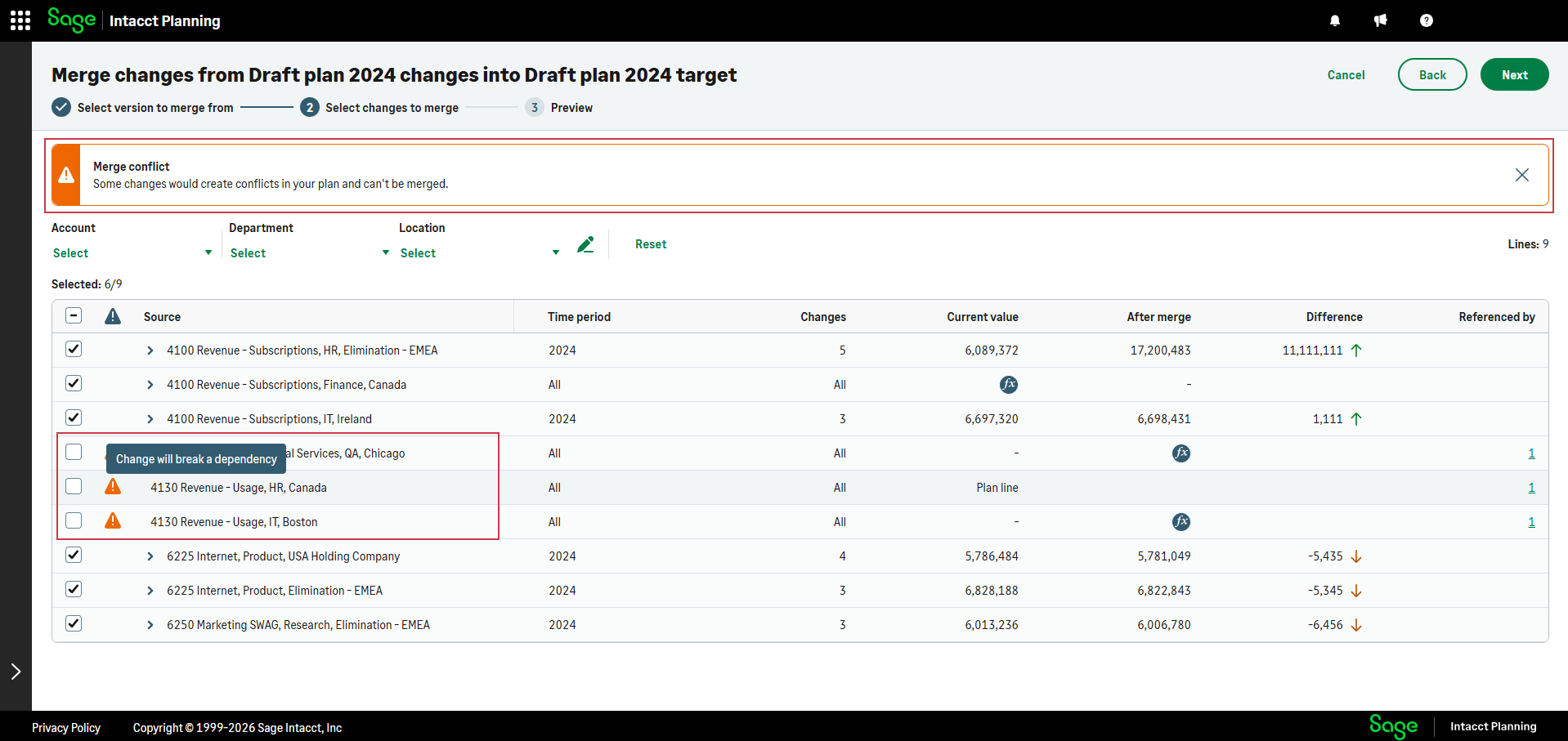
Task: Uncheck Subscriptions, Finance, Canada checkbox
Action: [74, 383]
